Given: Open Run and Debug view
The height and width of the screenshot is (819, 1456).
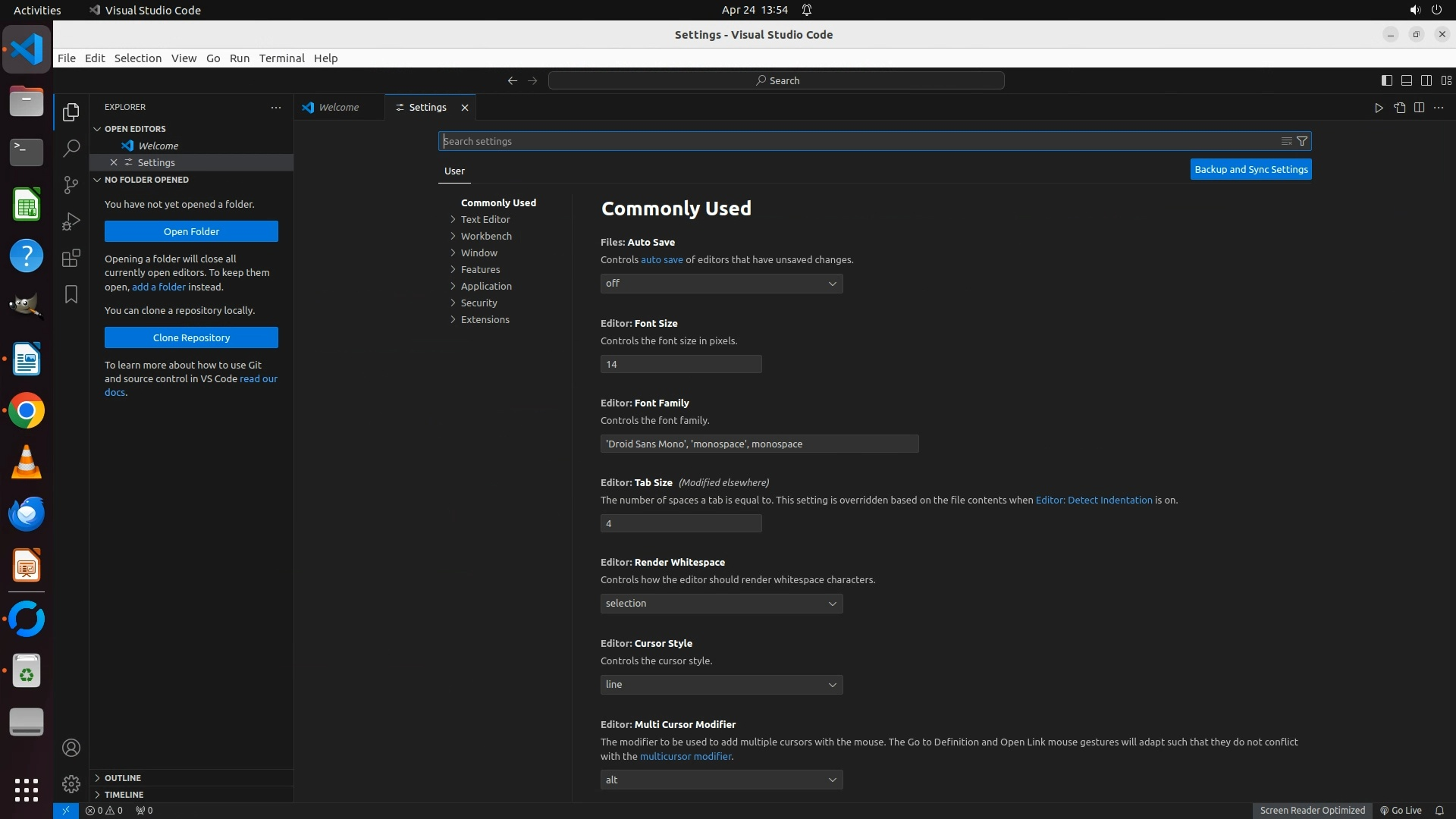Looking at the screenshot, I should click(71, 221).
